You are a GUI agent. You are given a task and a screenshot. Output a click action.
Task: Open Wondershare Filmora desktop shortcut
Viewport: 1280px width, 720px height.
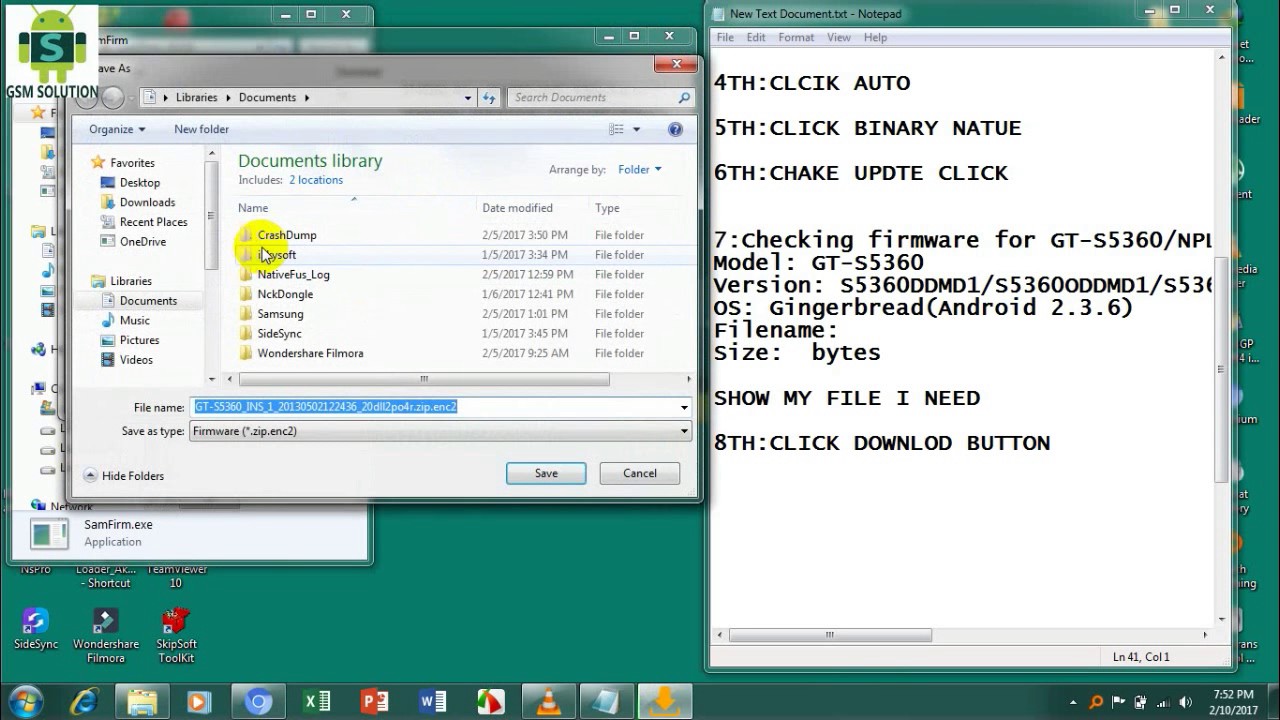pos(106,636)
